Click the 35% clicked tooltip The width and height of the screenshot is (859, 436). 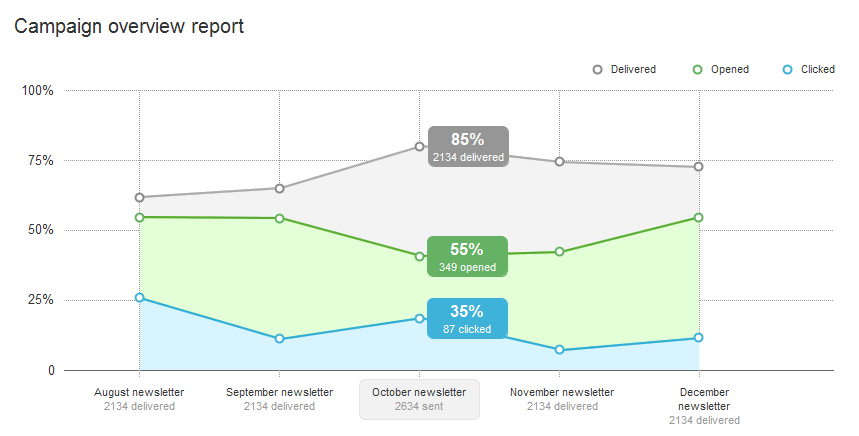click(468, 318)
